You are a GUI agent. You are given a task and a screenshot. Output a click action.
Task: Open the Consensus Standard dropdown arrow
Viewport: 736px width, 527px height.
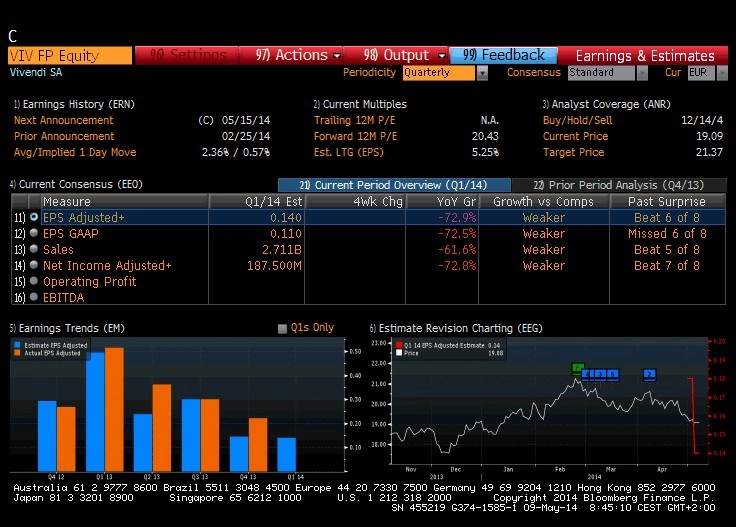click(642, 73)
